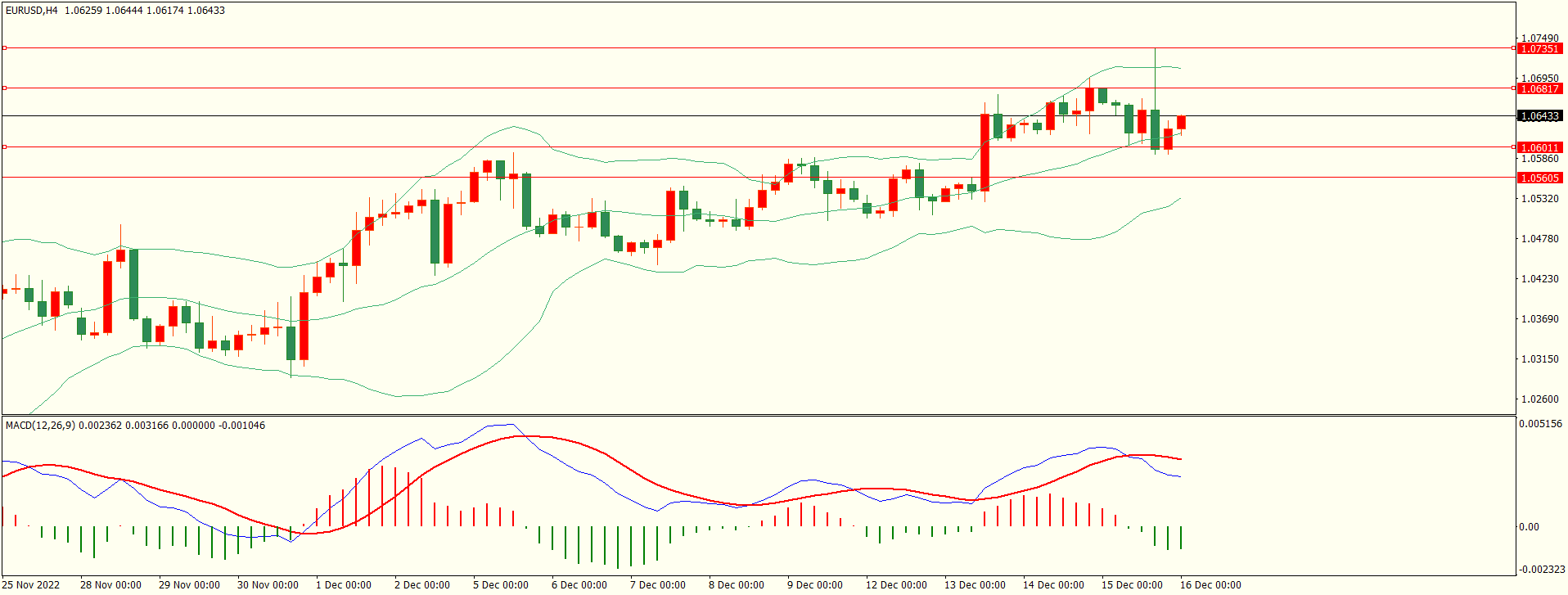This screenshot has height=595, width=1568.
Task: Click the 15 Dec 00:00 time label
Action: pyautogui.click(x=1132, y=585)
